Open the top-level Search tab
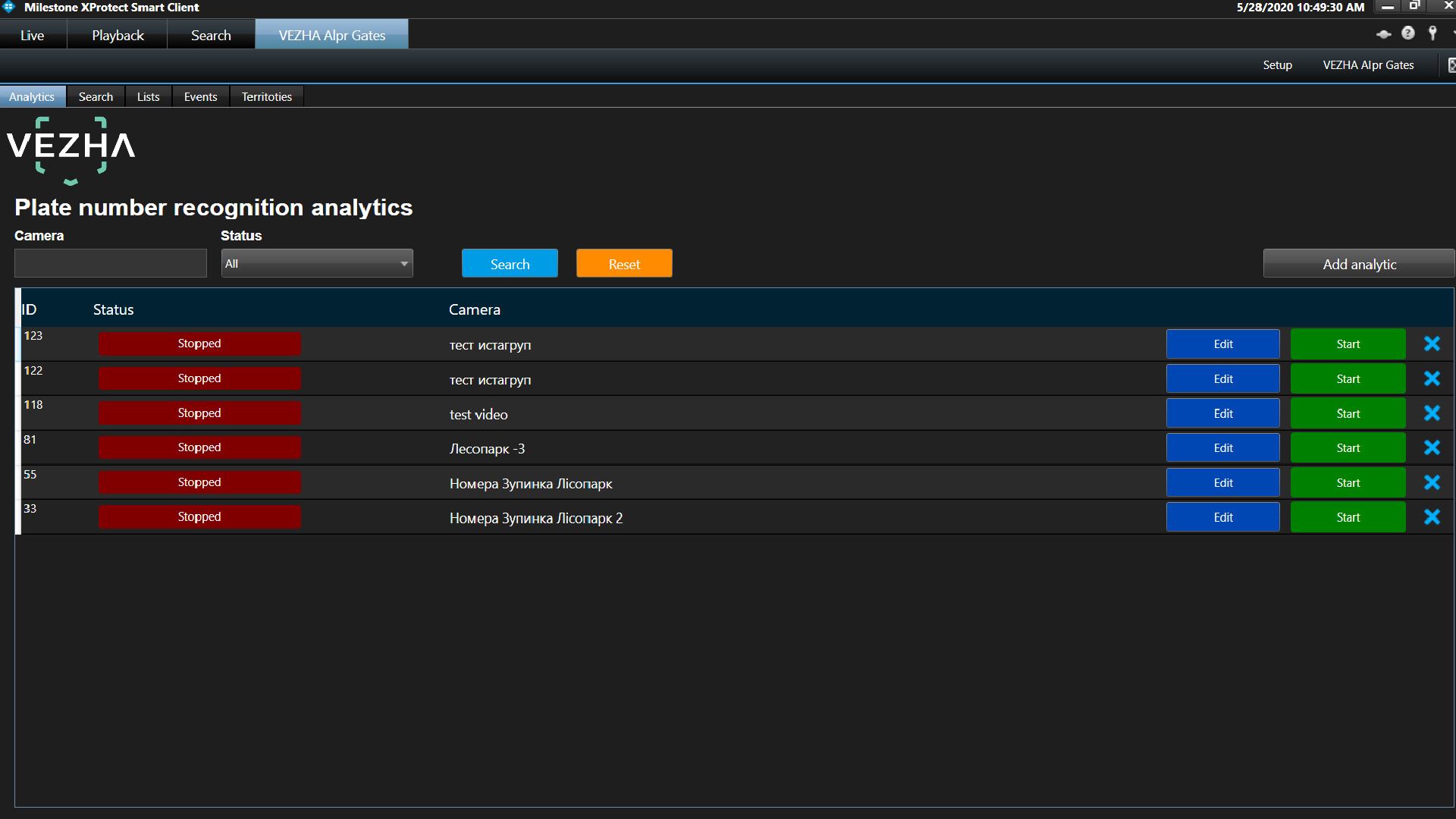 coord(211,35)
